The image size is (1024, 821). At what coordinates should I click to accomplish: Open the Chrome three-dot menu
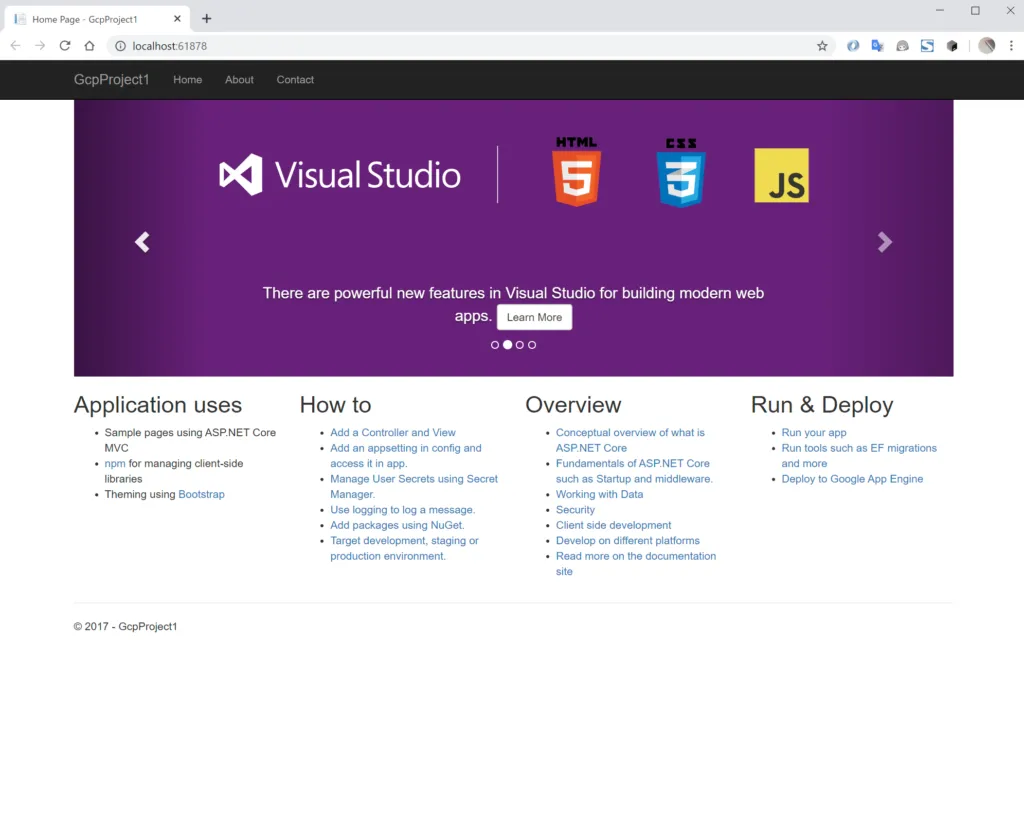[1011, 46]
